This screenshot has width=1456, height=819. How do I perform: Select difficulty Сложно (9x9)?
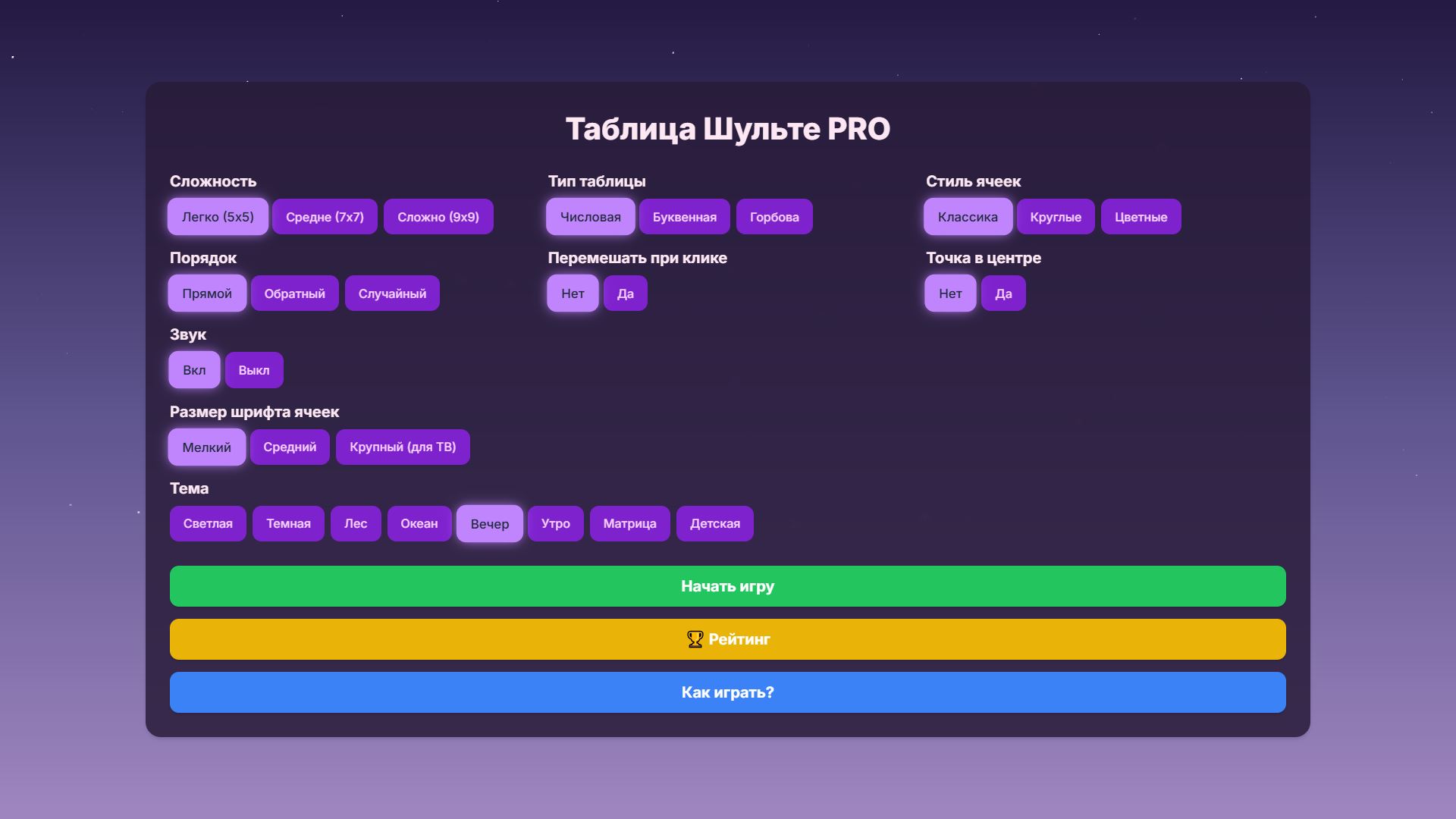(438, 217)
